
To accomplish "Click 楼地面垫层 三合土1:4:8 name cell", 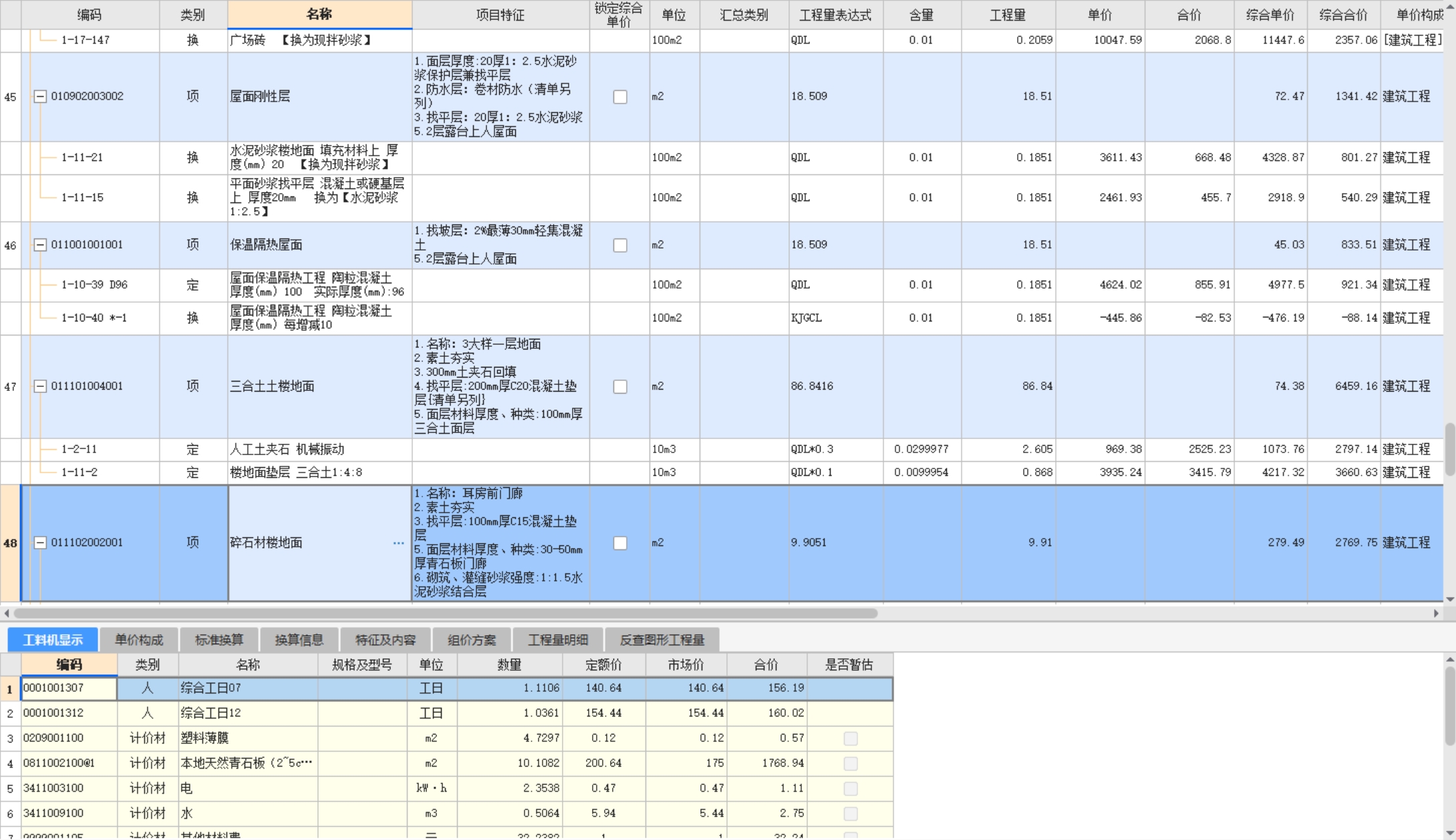I will pos(319,472).
